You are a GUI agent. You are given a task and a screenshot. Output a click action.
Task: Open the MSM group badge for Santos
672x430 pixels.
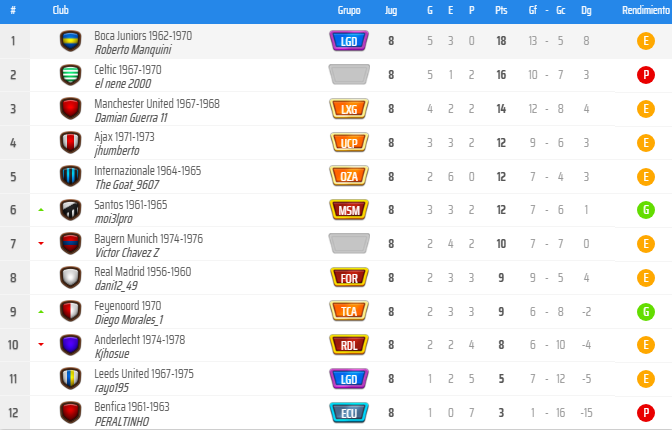click(349, 210)
